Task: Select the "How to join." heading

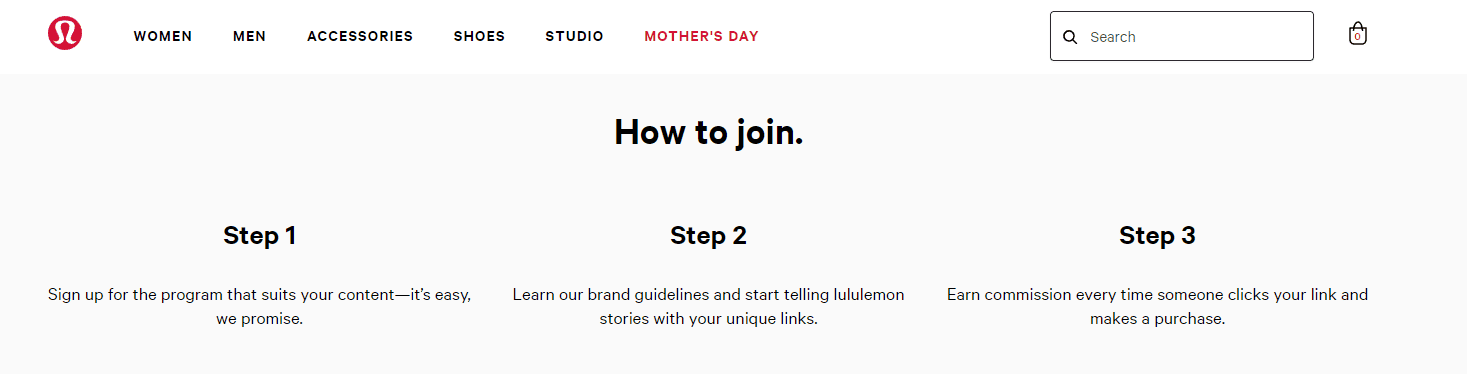Action: click(x=708, y=132)
